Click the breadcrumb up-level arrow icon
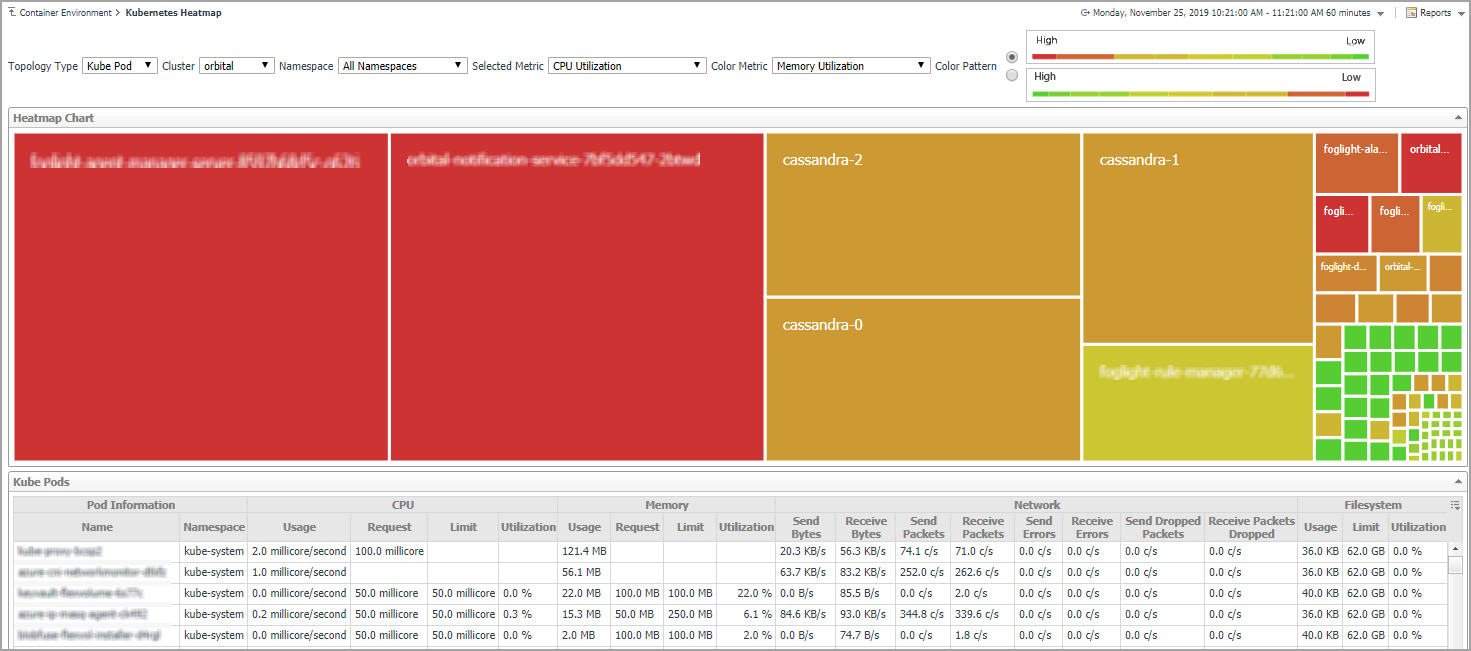Image resolution: width=1471 pixels, height=651 pixels. (x=11, y=13)
